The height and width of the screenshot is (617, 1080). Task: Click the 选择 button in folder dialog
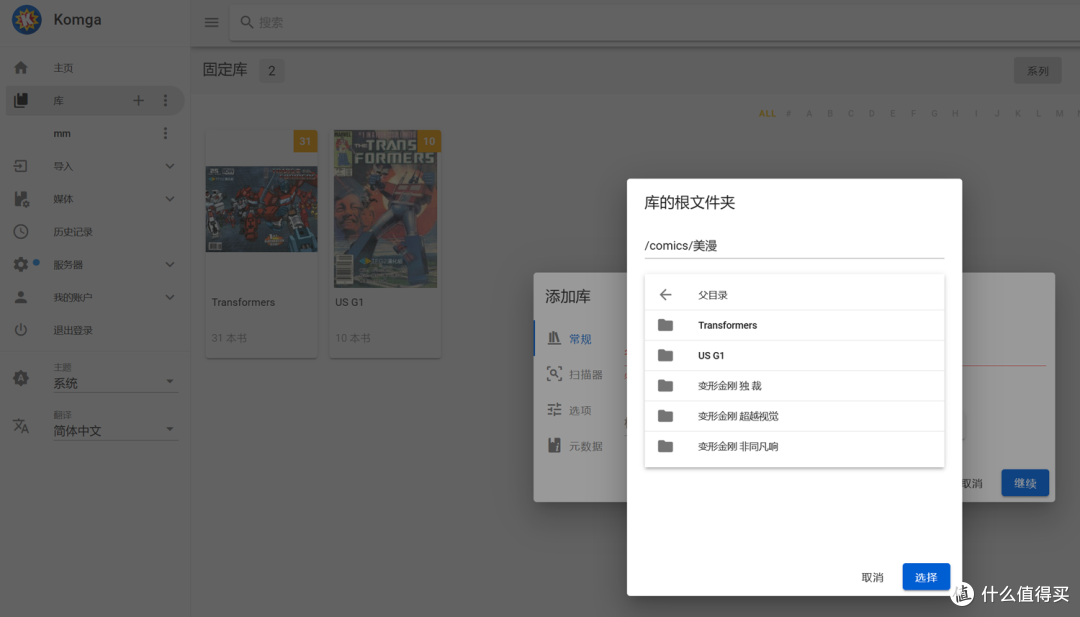[x=926, y=577]
